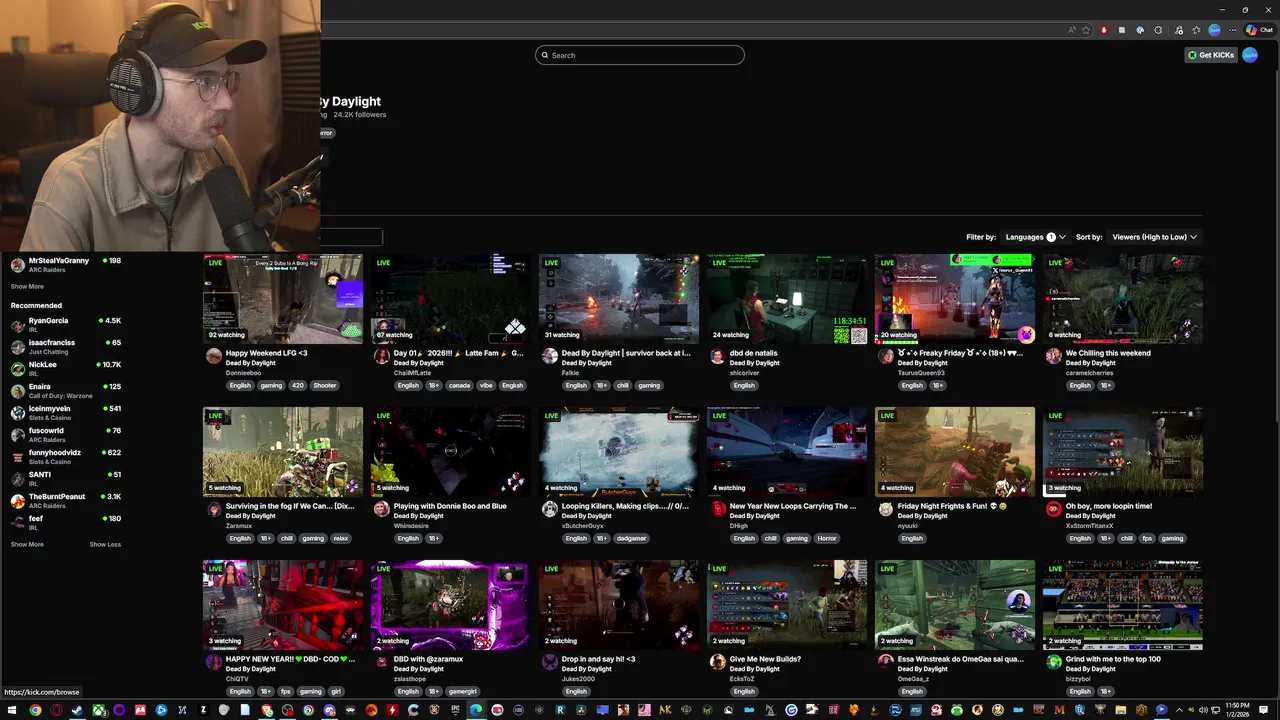Open funnyhoodvidz avatar icon
Image resolution: width=1280 pixels, height=720 pixels.
click(x=18, y=457)
